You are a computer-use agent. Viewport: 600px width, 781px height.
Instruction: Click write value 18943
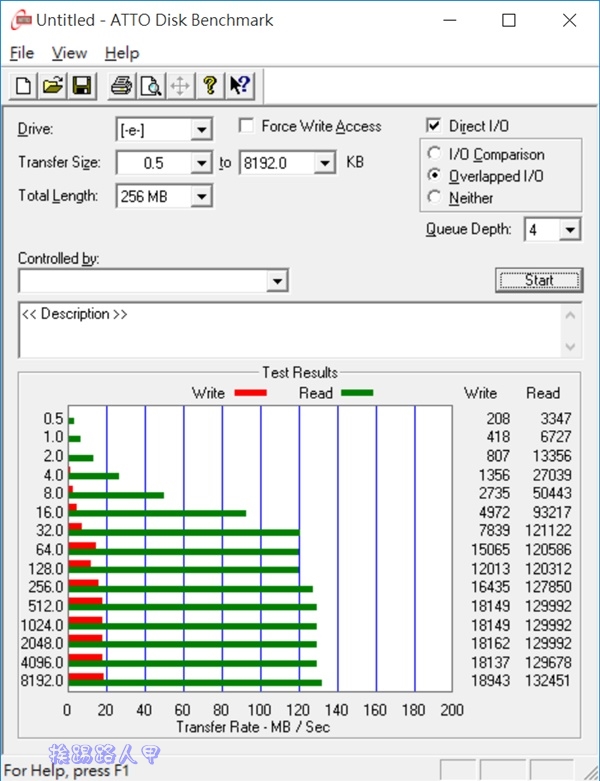(490, 681)
